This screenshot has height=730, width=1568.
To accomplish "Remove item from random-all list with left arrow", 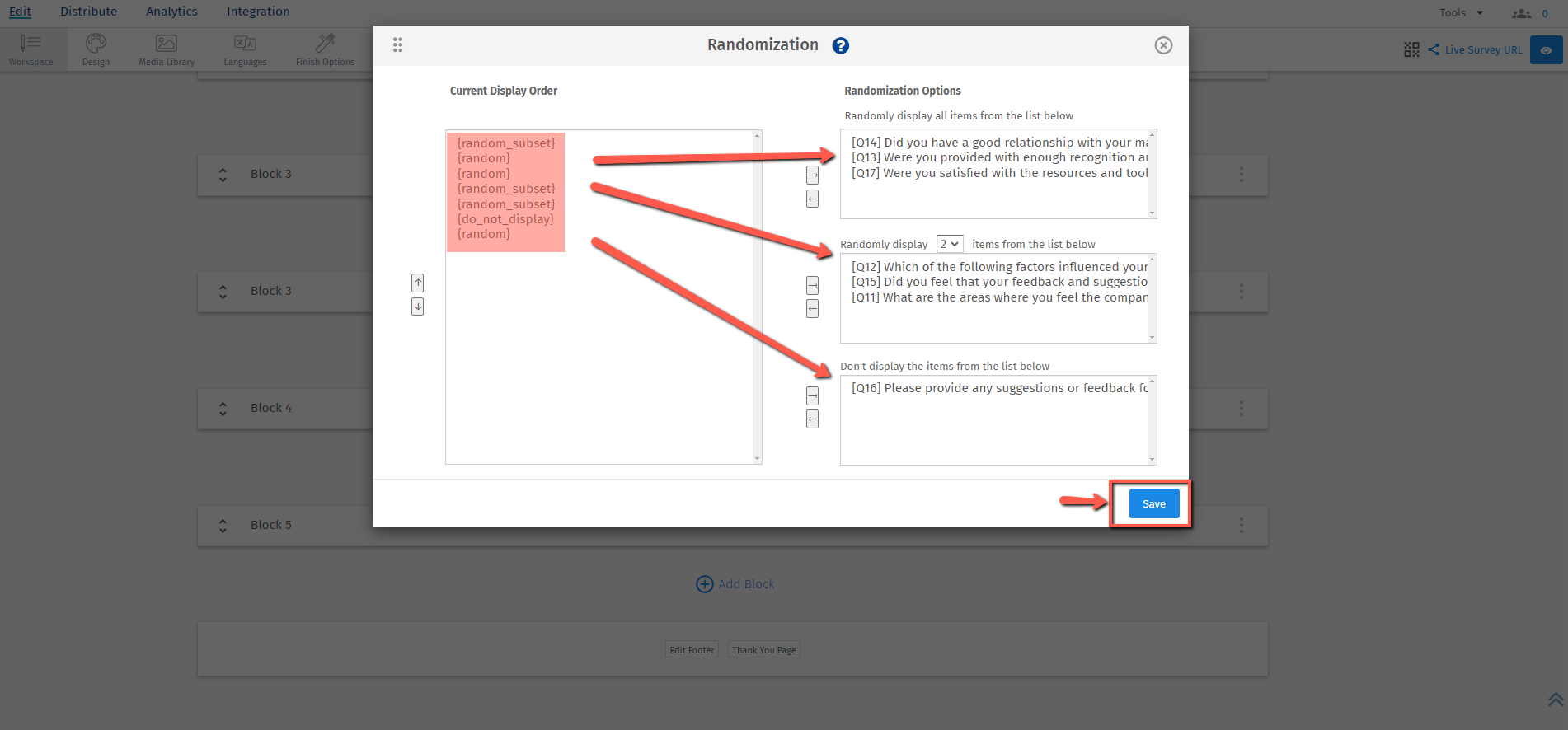I will coord(812,199).
